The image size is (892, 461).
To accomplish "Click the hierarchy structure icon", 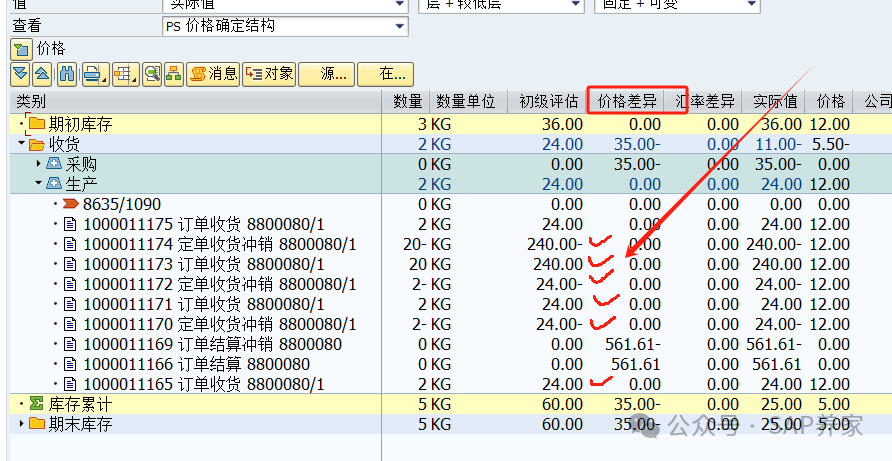I will 174,74.
